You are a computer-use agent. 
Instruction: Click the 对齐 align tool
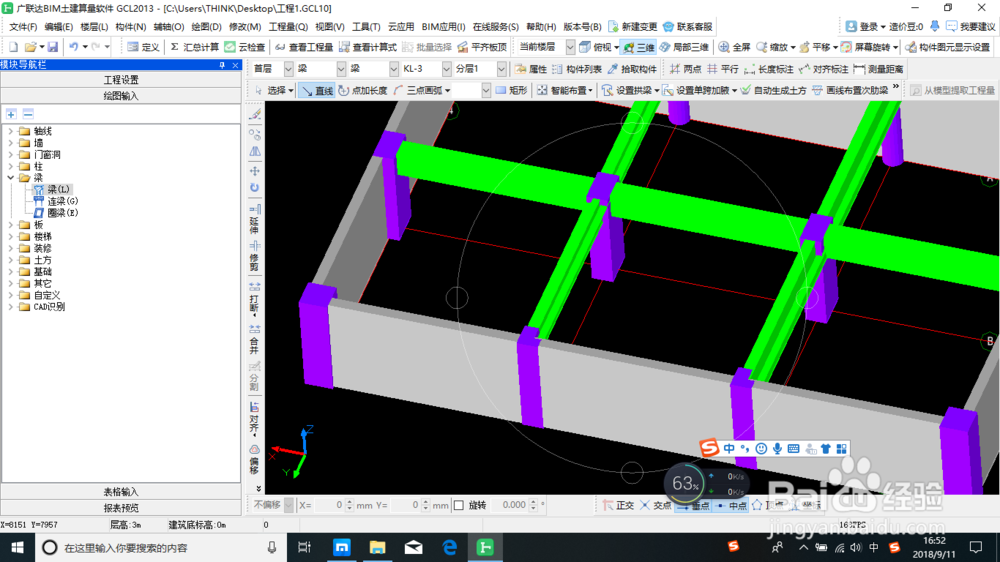(x=254, y=418)
